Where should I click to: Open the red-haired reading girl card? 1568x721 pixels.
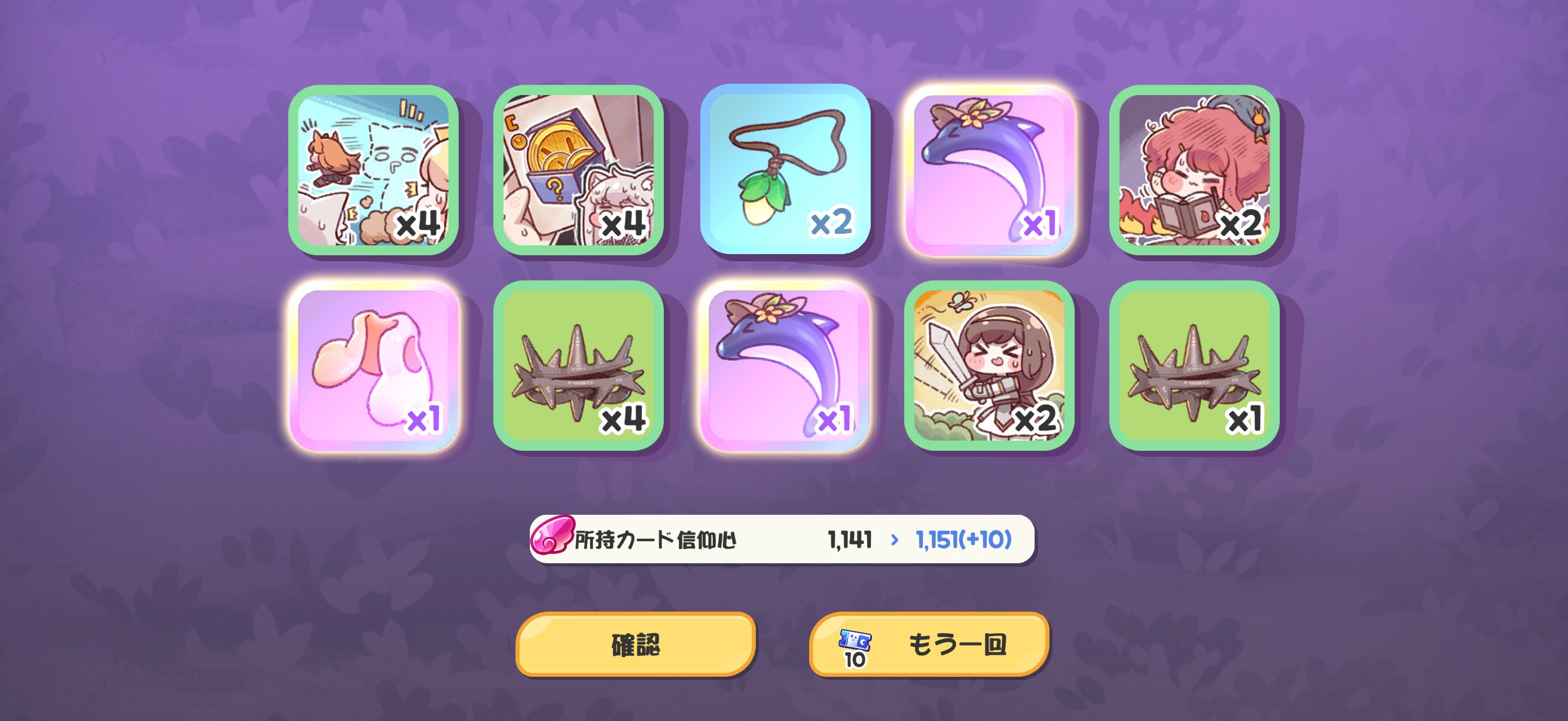click(1194, 170)
